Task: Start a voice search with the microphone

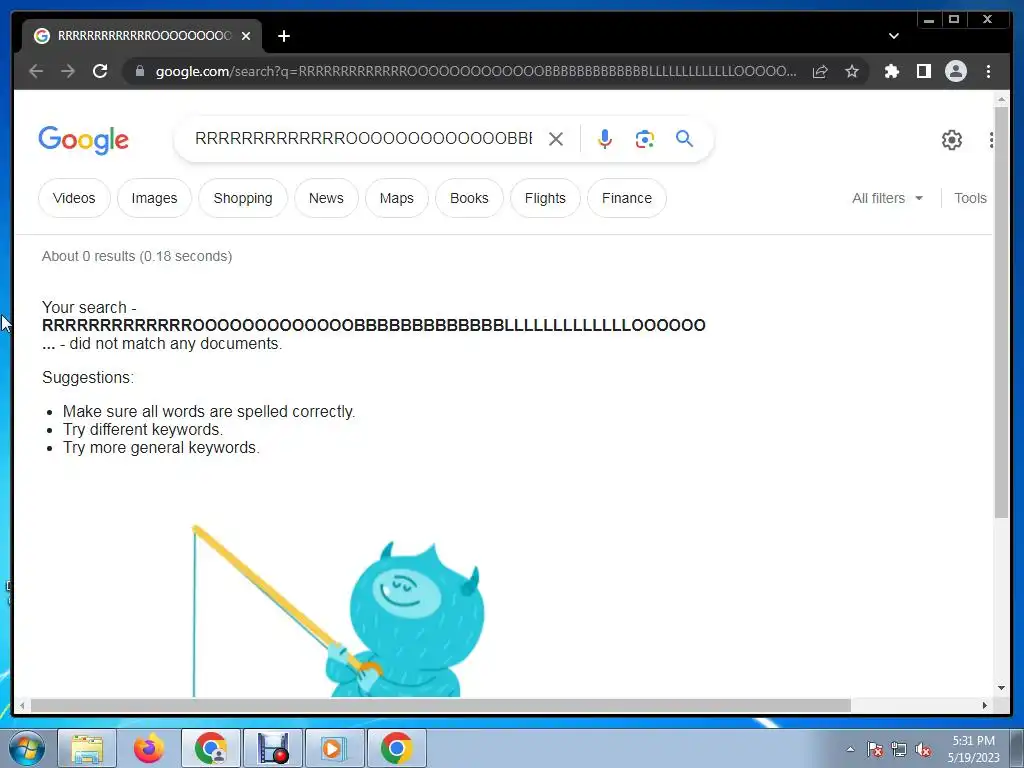Action: 605,139
